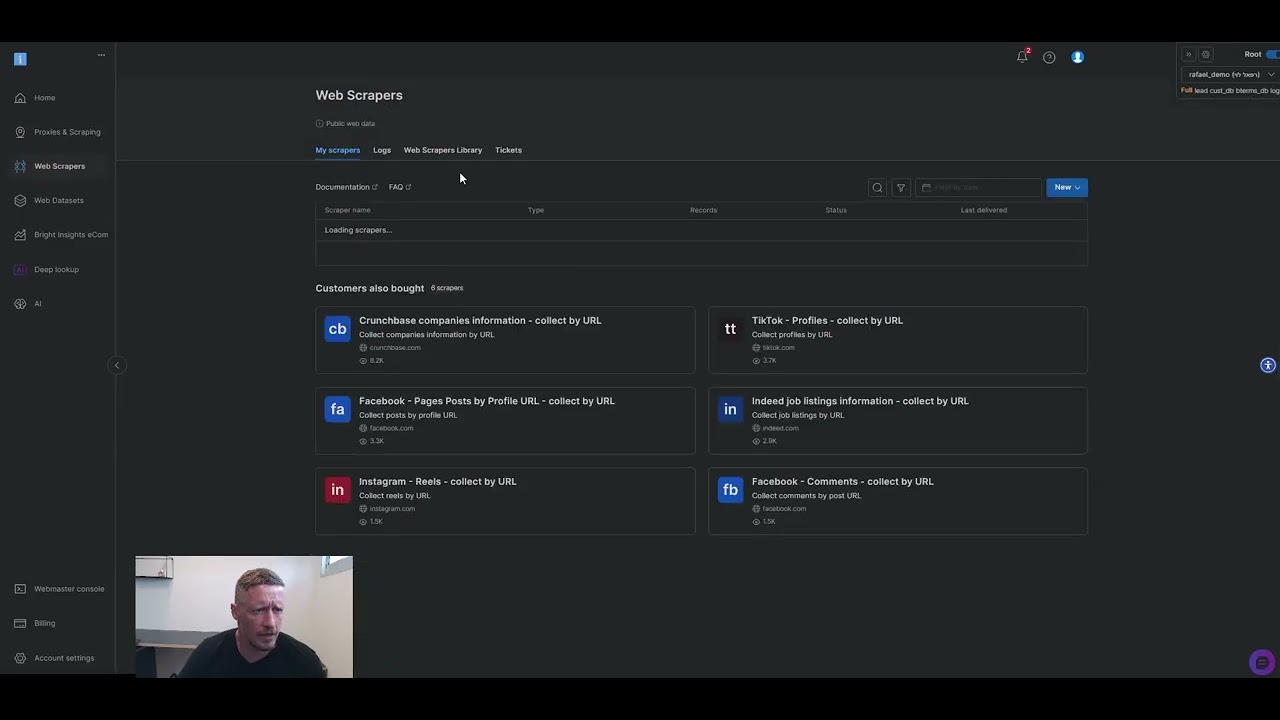The width and height of the screenshot is (1280, 720).
Task: Click the TikTok tt tile icon
Action: pos(730,329)
